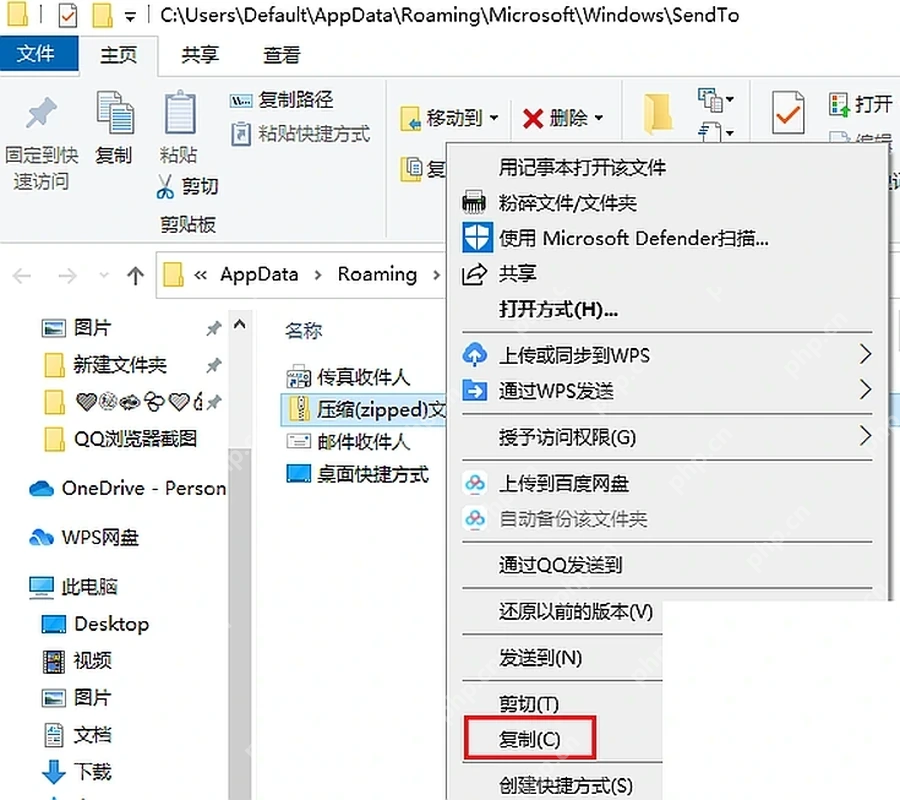Viewport: 900px width, 800px height.
Task: Choose 粉碎文件/文件夹 in context menu
Action: point(567,203)
